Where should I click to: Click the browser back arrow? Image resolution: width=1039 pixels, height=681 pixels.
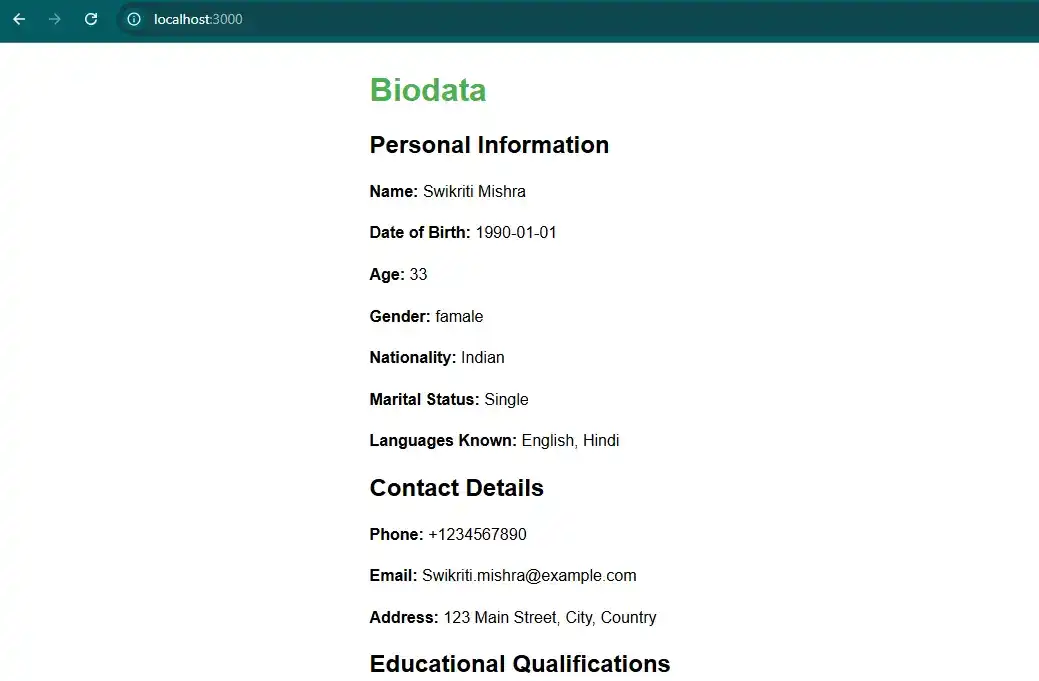click(19, 19)
